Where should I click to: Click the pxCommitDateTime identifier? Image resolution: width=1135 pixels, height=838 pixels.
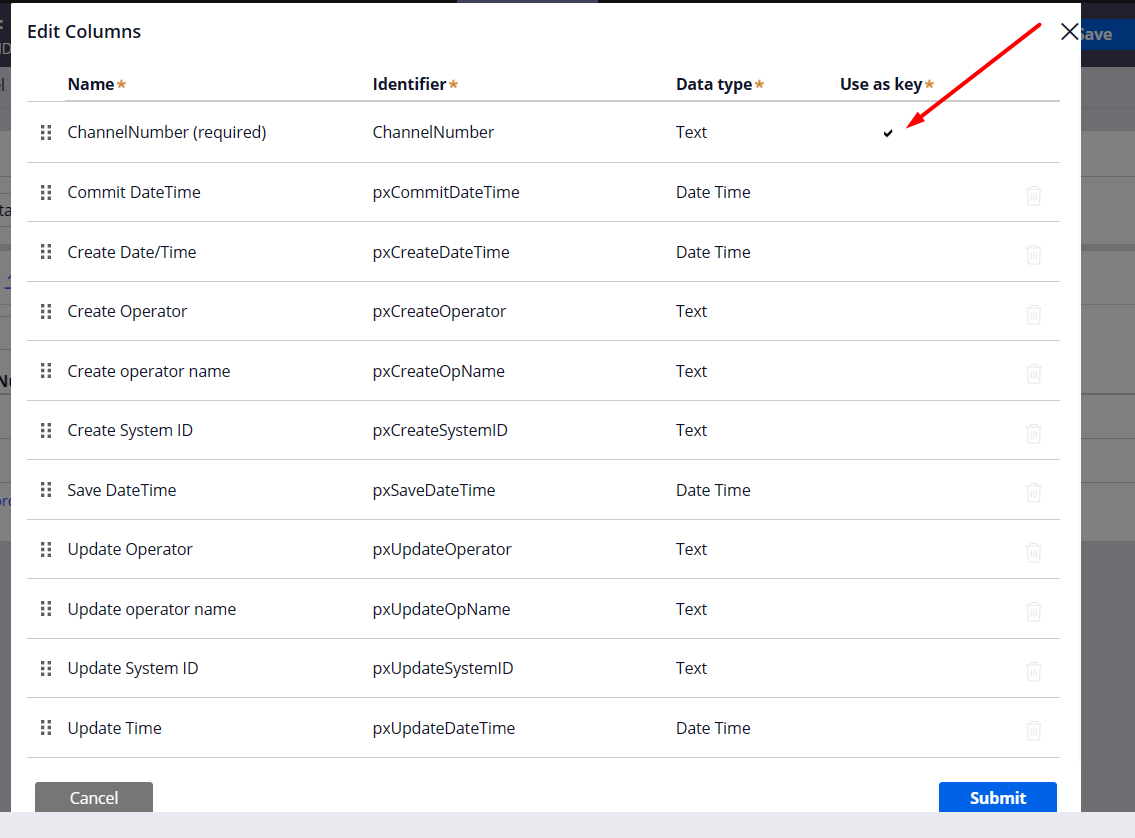[446, 192]
